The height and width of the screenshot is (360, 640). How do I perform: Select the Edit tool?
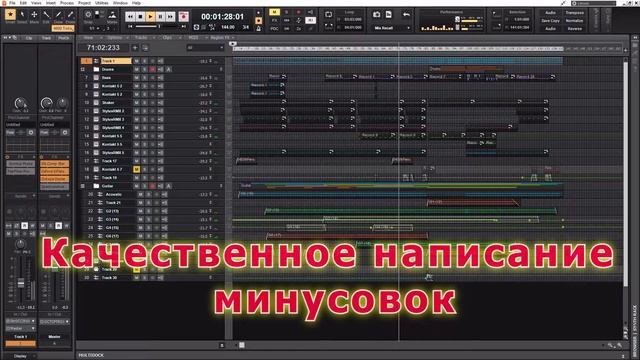(x=46, y=15)
